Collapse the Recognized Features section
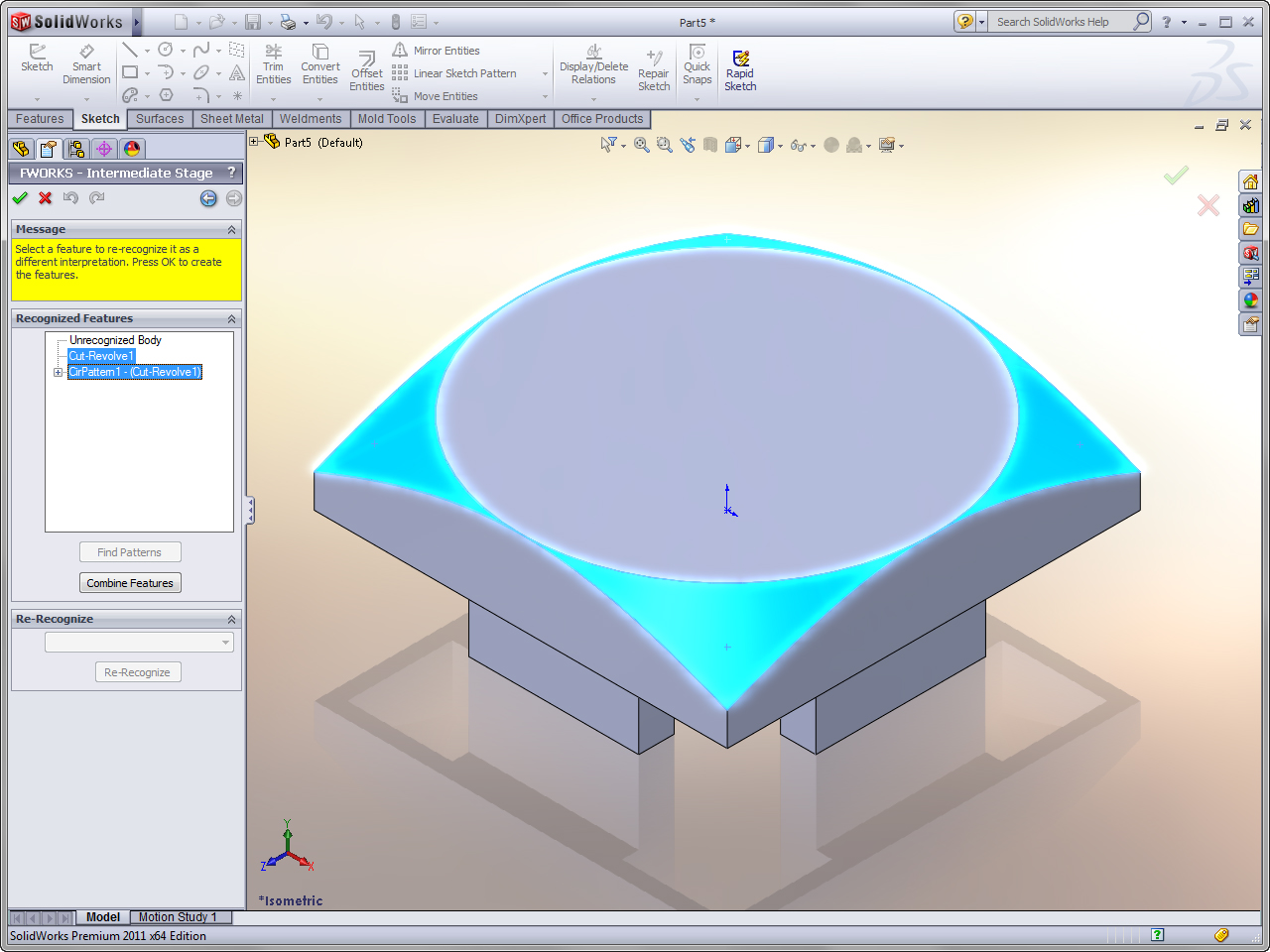Screen dimensions: 1270x952 [x=231, y=319]
